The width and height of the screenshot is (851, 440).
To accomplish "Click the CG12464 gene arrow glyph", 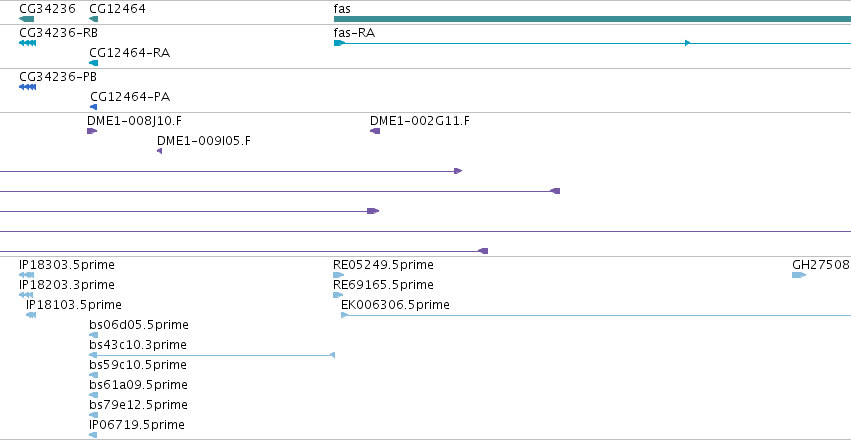I will [93, 19].
